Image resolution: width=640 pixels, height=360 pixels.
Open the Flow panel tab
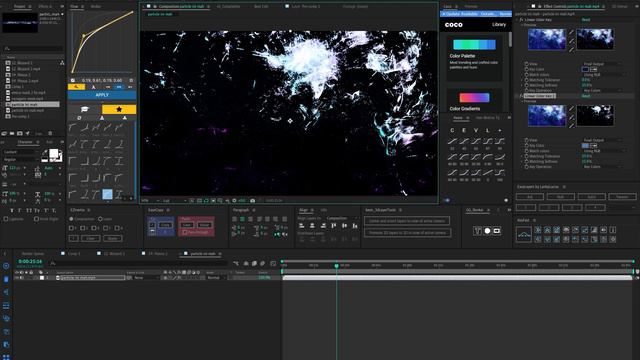(x=74, y=7)
